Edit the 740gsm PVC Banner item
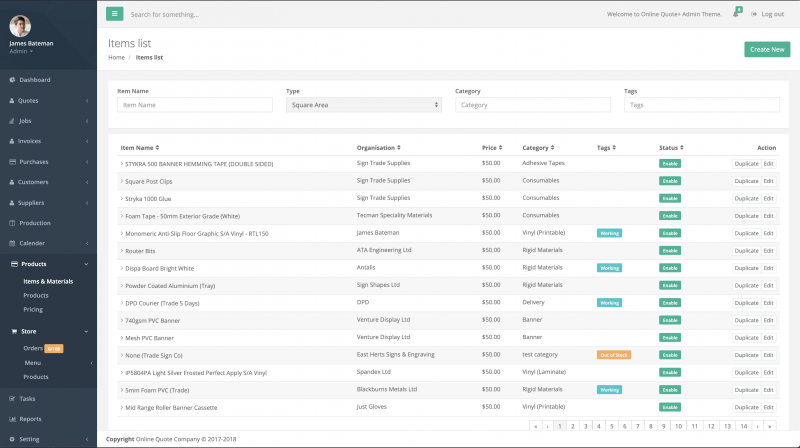This screenshot has width=800, height=448. (x=768, y=320)
